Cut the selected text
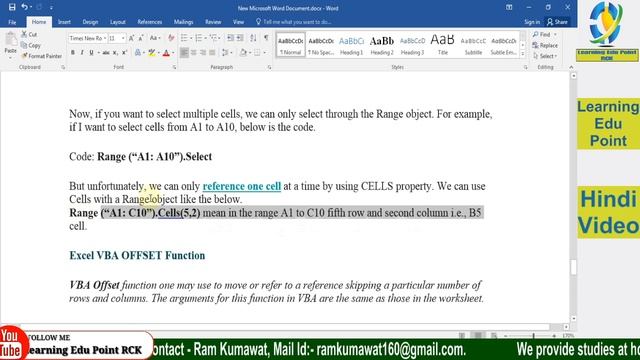This screenshot has width=640, height=360. (29, 35)
